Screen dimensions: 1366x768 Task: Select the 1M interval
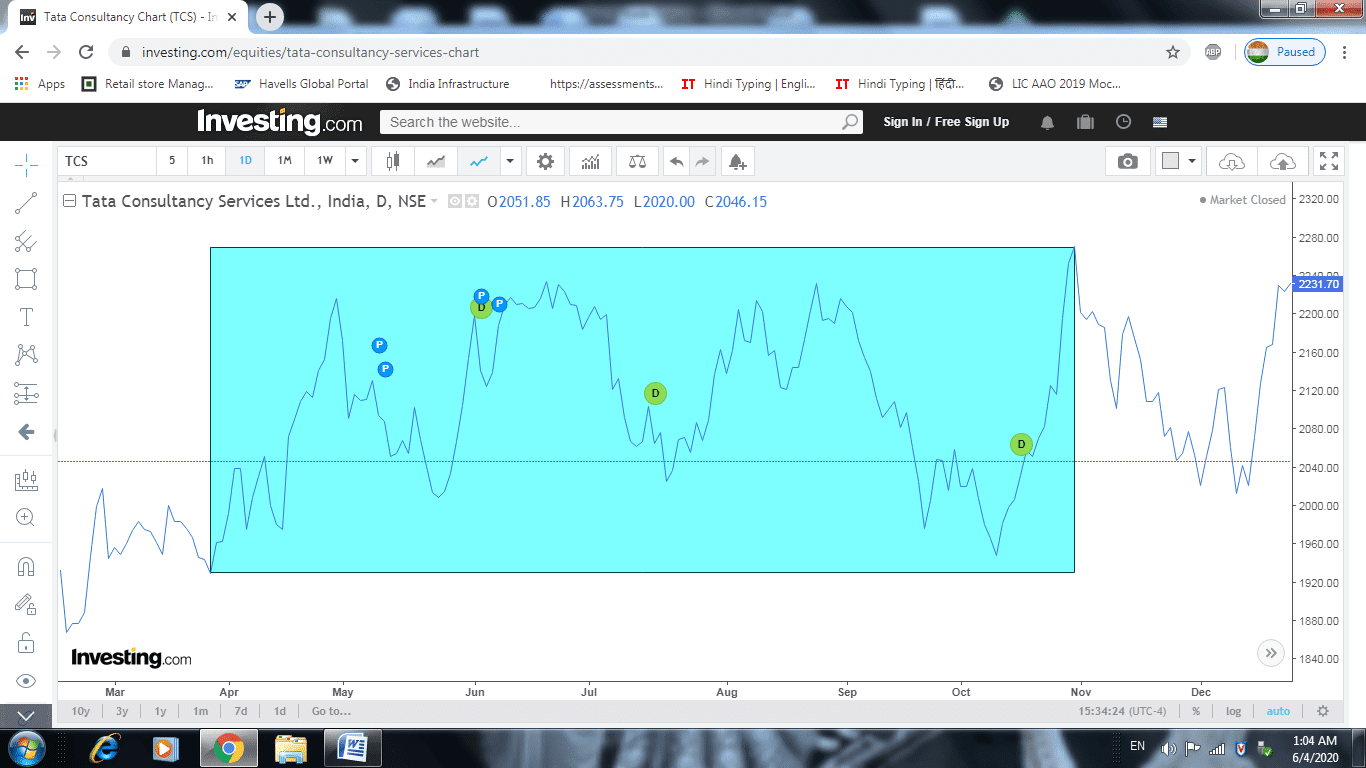pos(285,161)
